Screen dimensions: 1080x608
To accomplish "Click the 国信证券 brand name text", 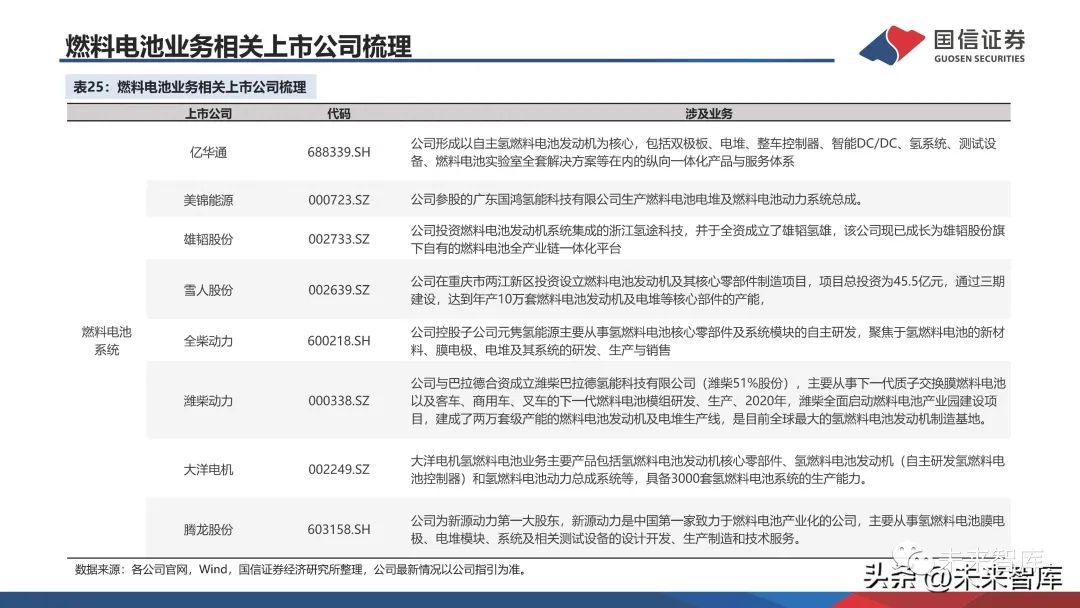I will tap(979, 39).
